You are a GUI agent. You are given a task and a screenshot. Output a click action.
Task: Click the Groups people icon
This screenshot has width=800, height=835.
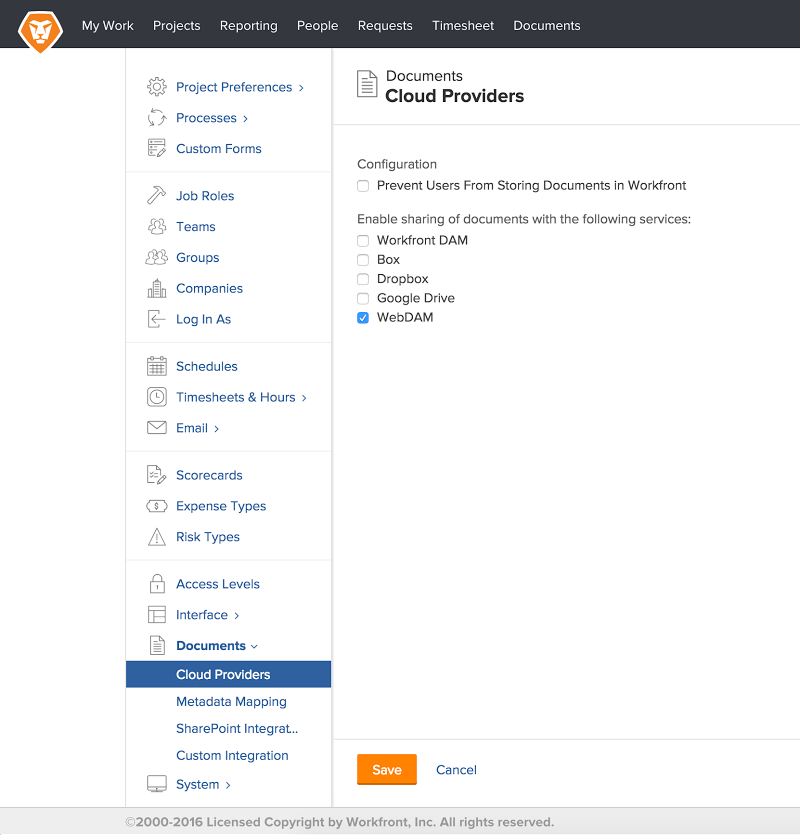click(157, 257)
